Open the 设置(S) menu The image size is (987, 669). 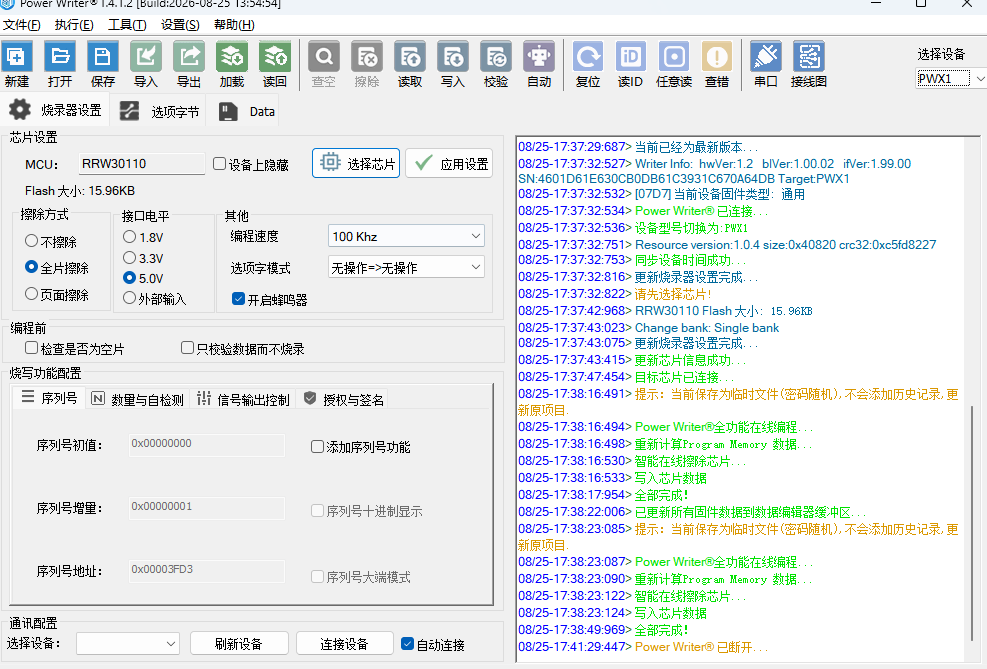click(x=180, y=25)
